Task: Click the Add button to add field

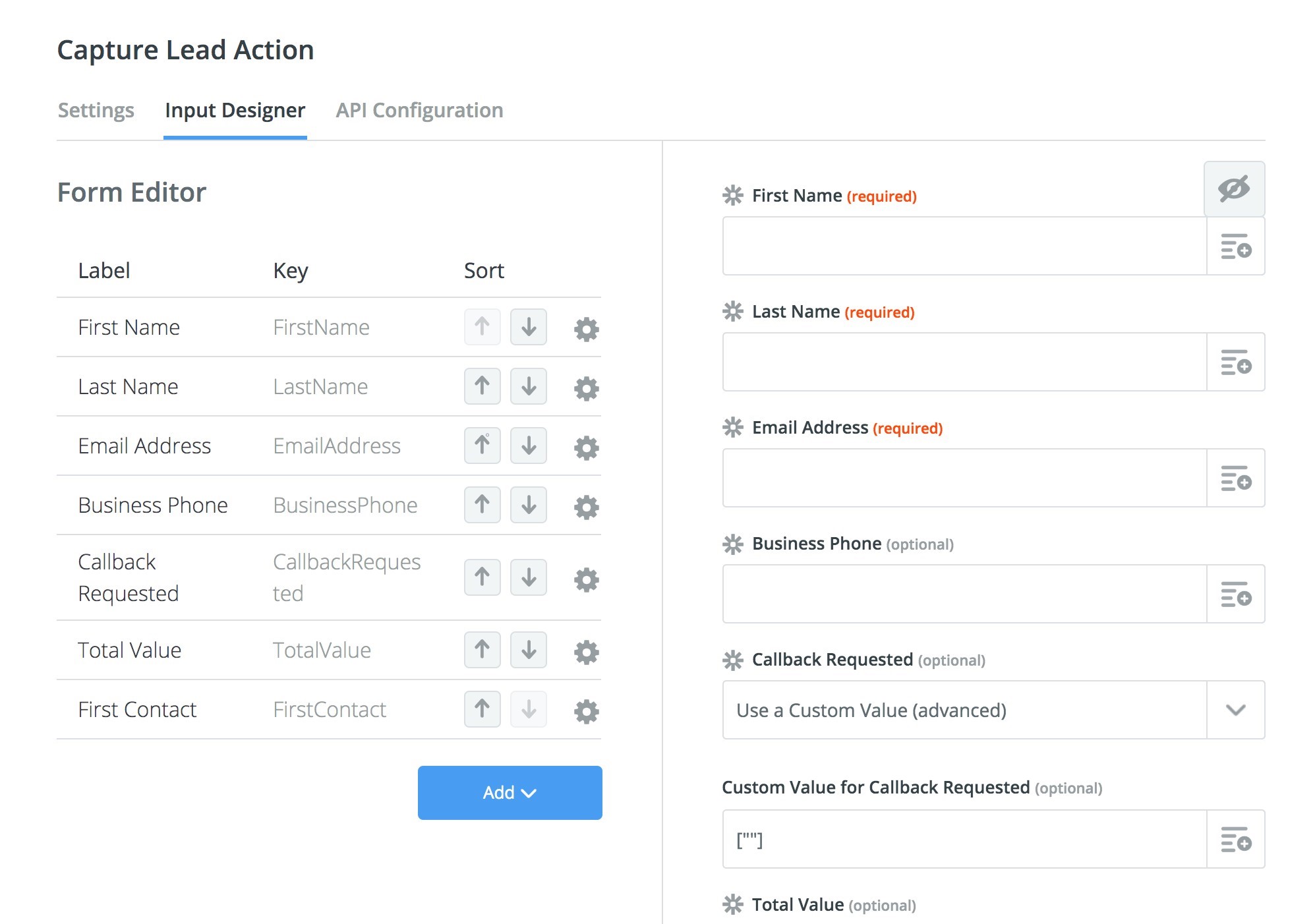Action: 509,792
